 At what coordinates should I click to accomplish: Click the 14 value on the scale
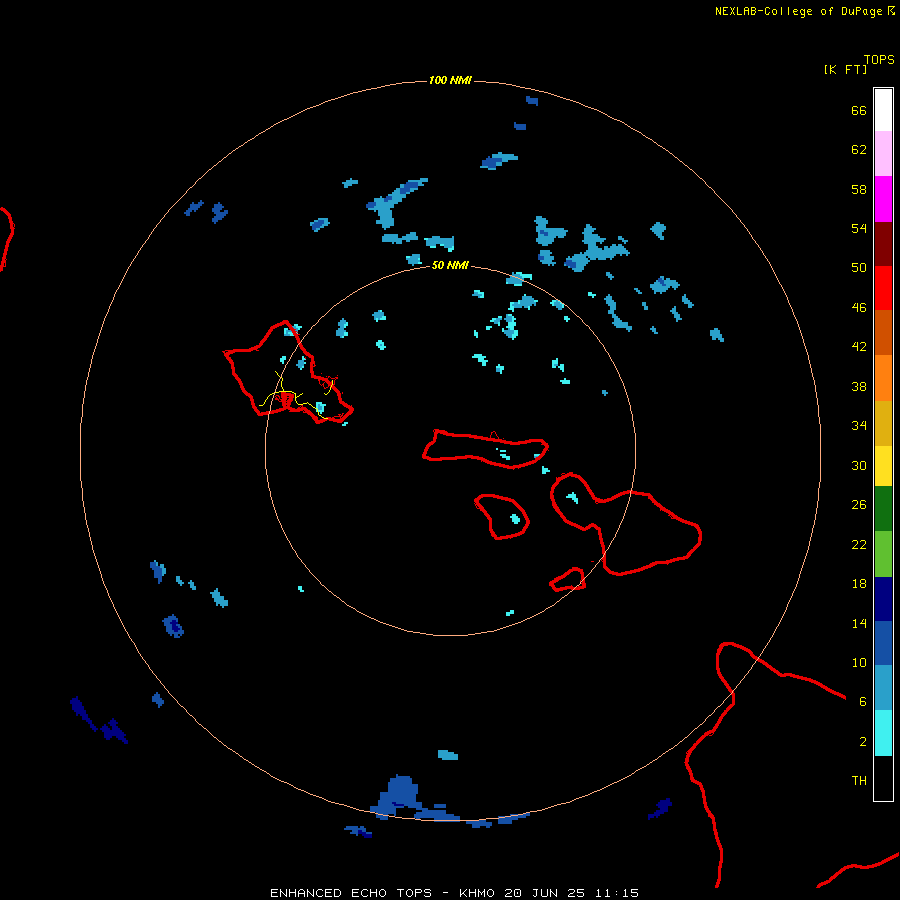point(859,623)
